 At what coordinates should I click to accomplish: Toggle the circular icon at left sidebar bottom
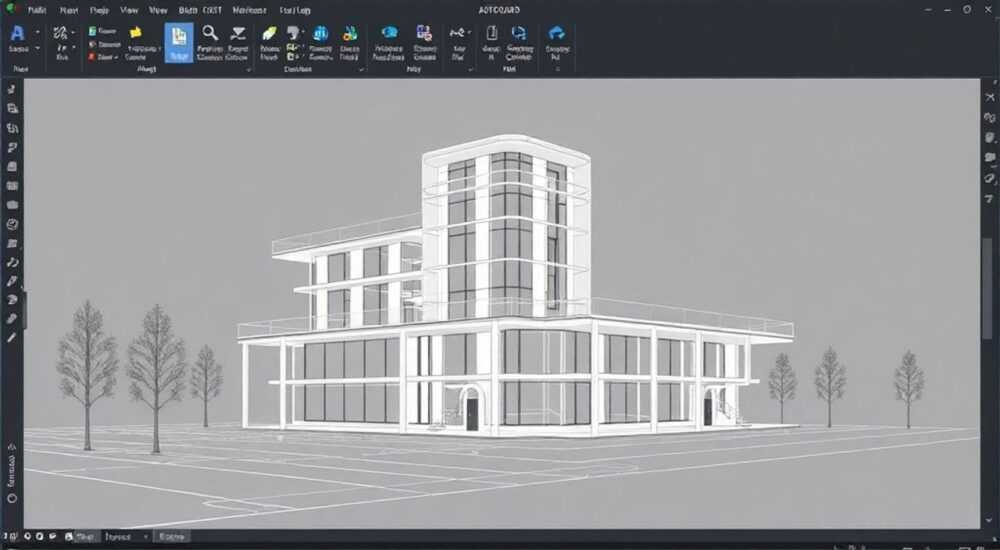tap(11, 498)
